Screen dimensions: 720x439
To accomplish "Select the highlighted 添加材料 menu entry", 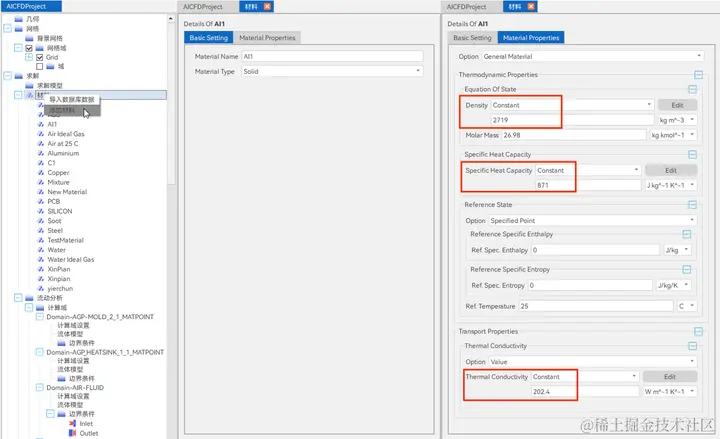I will (x=72, y=110).
